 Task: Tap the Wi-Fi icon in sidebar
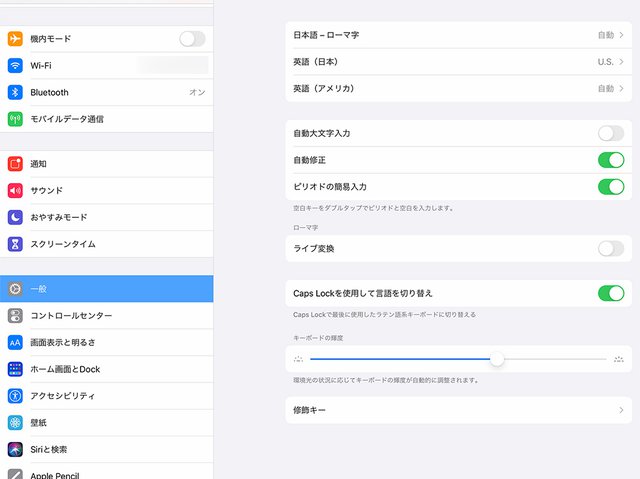[x=15, y=65]
